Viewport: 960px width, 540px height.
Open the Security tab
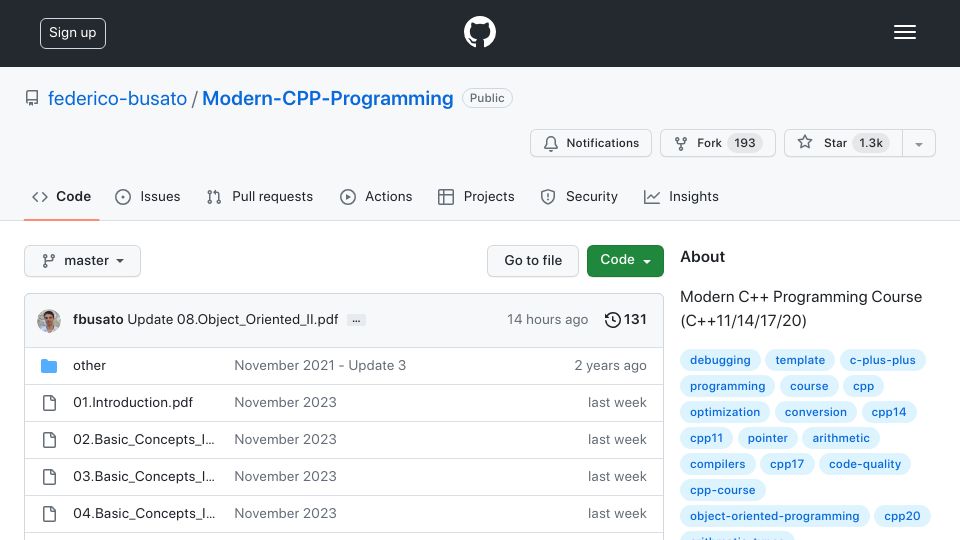coord(579,197)
